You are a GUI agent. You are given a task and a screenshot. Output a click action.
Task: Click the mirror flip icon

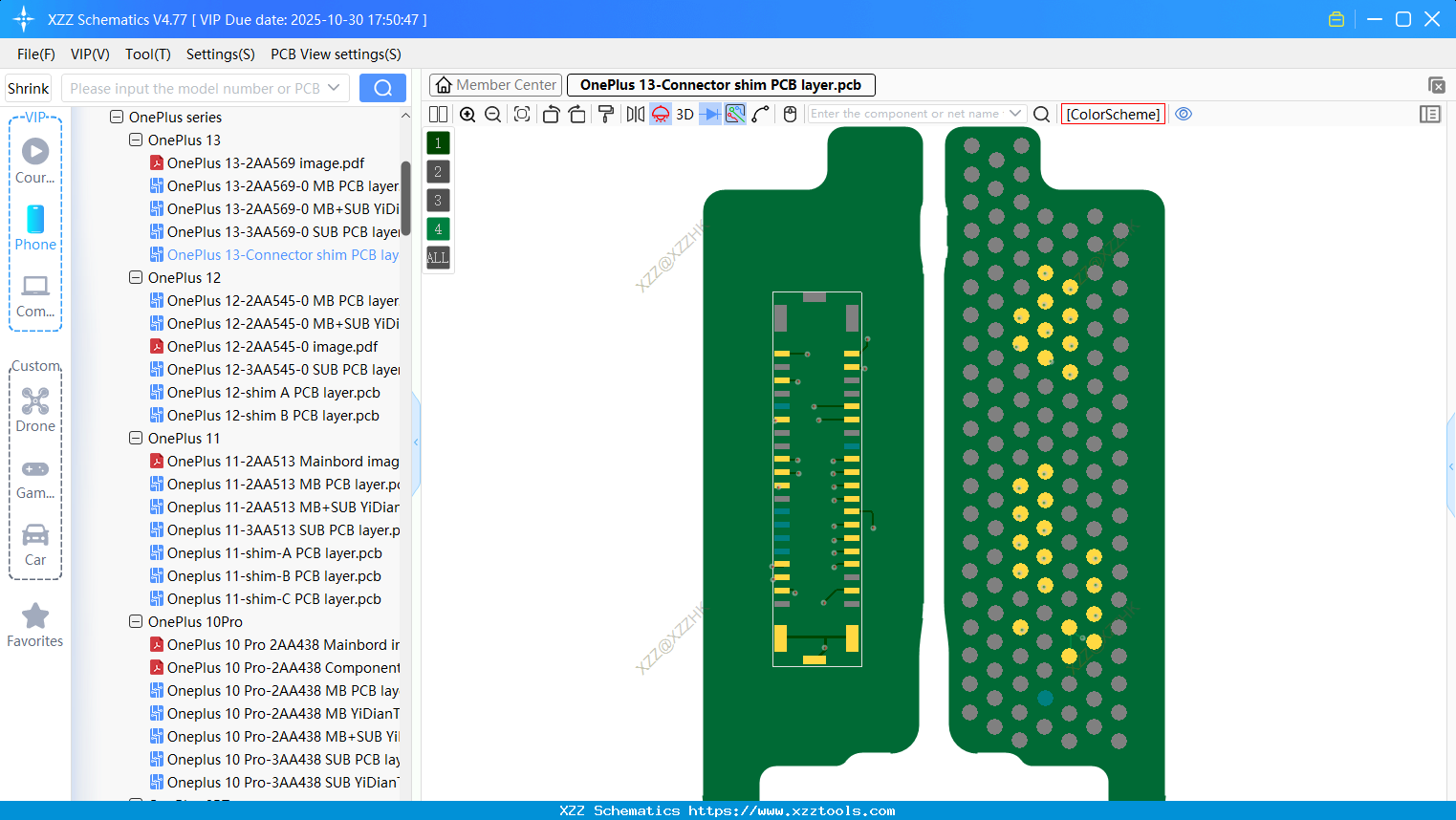pos(634,114)
